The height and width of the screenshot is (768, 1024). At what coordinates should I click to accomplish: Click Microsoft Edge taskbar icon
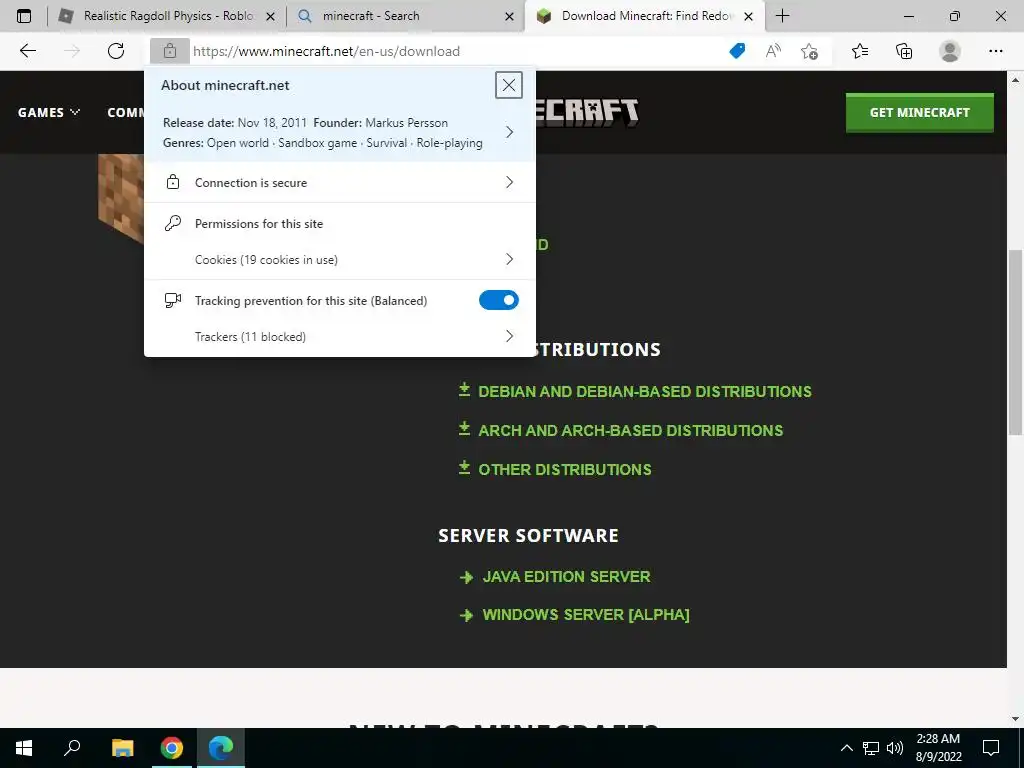[x=221, y=748]
